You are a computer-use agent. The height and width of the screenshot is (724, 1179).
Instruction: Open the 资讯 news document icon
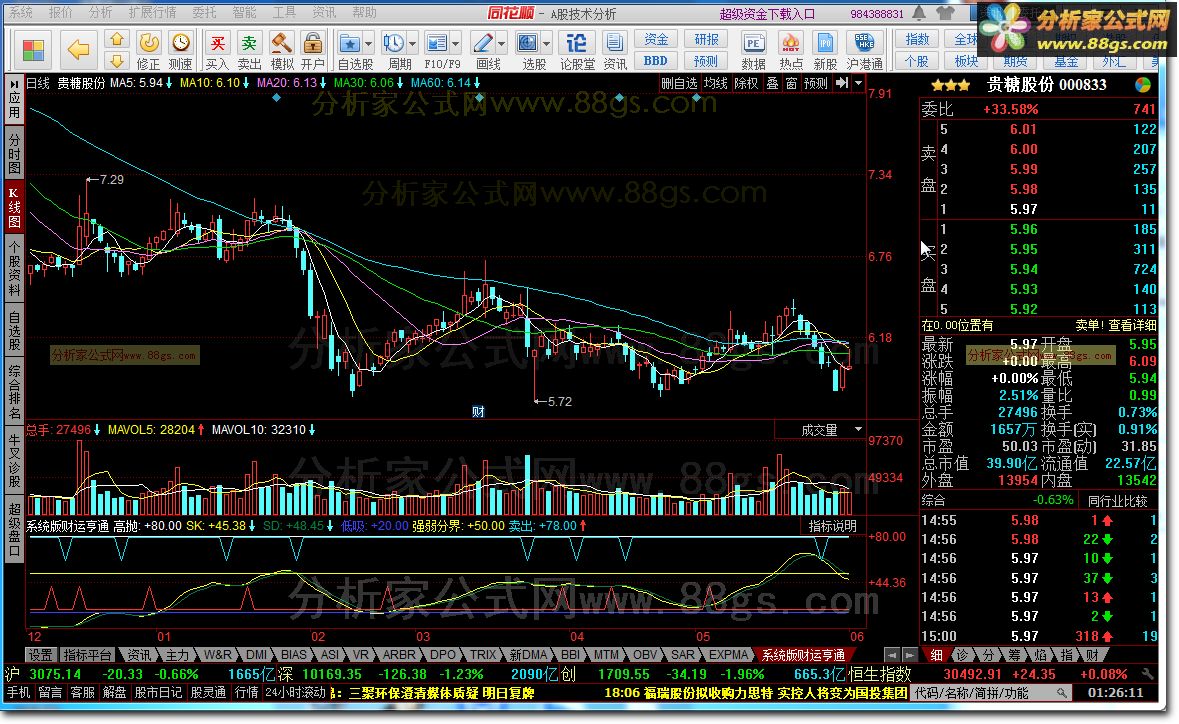pos(614,50)
